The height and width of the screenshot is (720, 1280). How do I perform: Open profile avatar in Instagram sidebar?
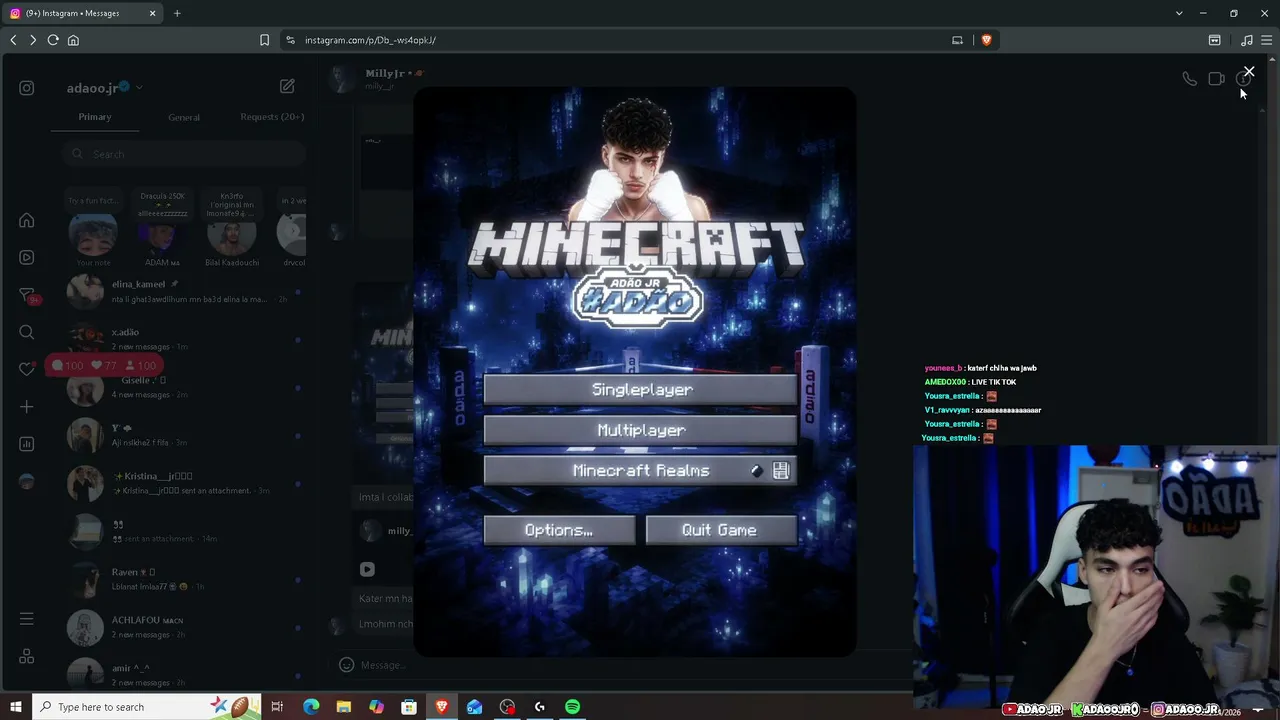click(27, 481)
